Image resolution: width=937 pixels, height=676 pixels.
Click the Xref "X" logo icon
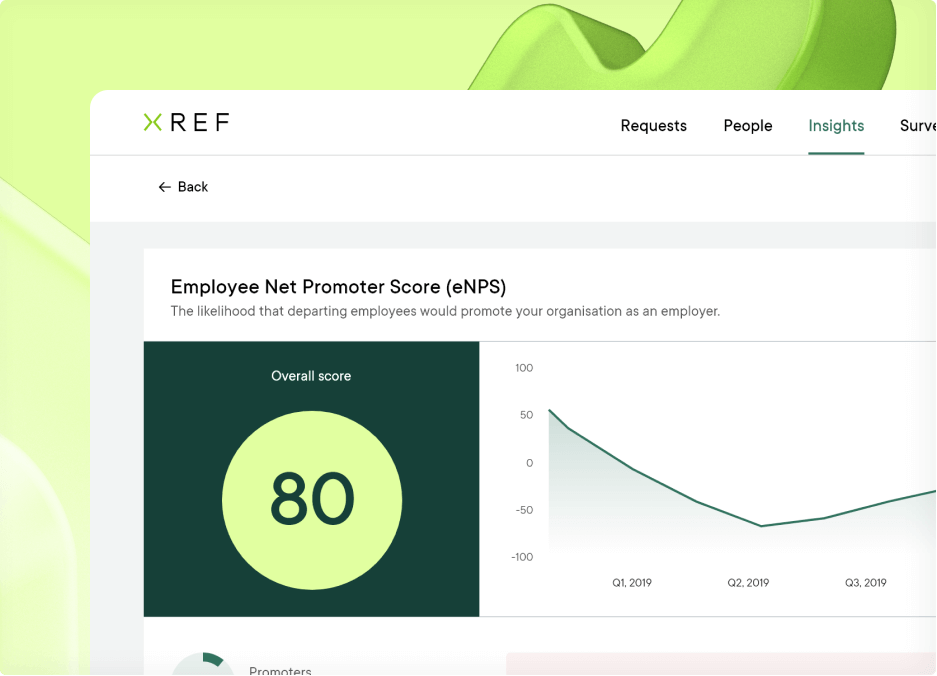click(x=151, y=122)
